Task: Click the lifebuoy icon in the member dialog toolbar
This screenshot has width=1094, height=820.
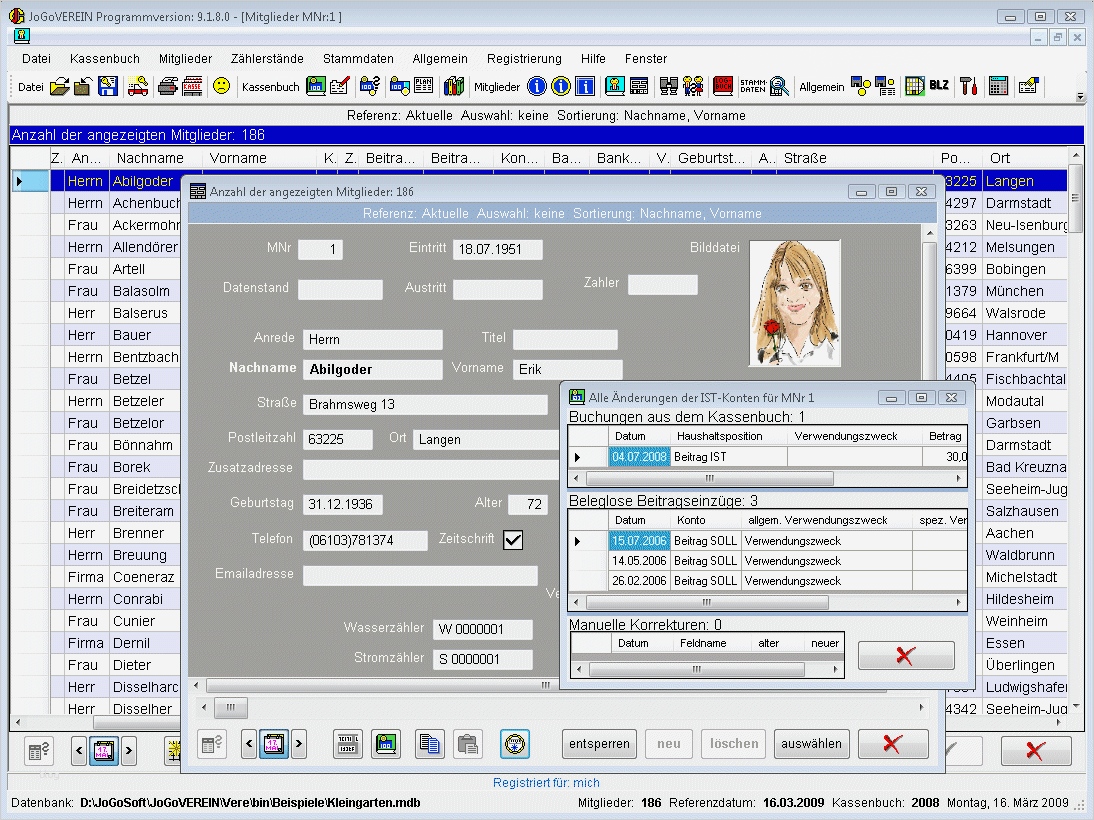Action: coord(515,744)
